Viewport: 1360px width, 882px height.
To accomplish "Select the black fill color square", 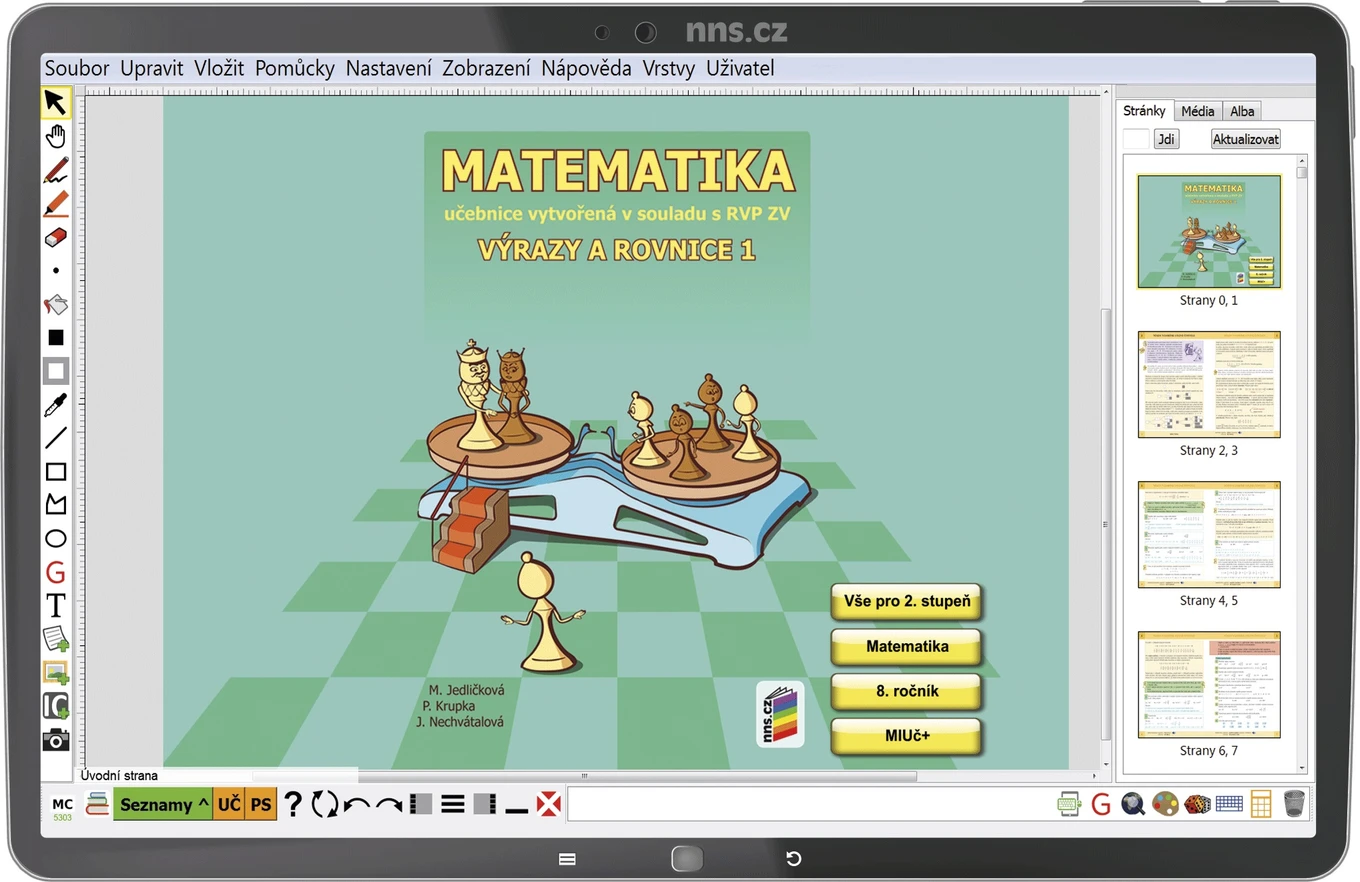I will click(56, 338).
